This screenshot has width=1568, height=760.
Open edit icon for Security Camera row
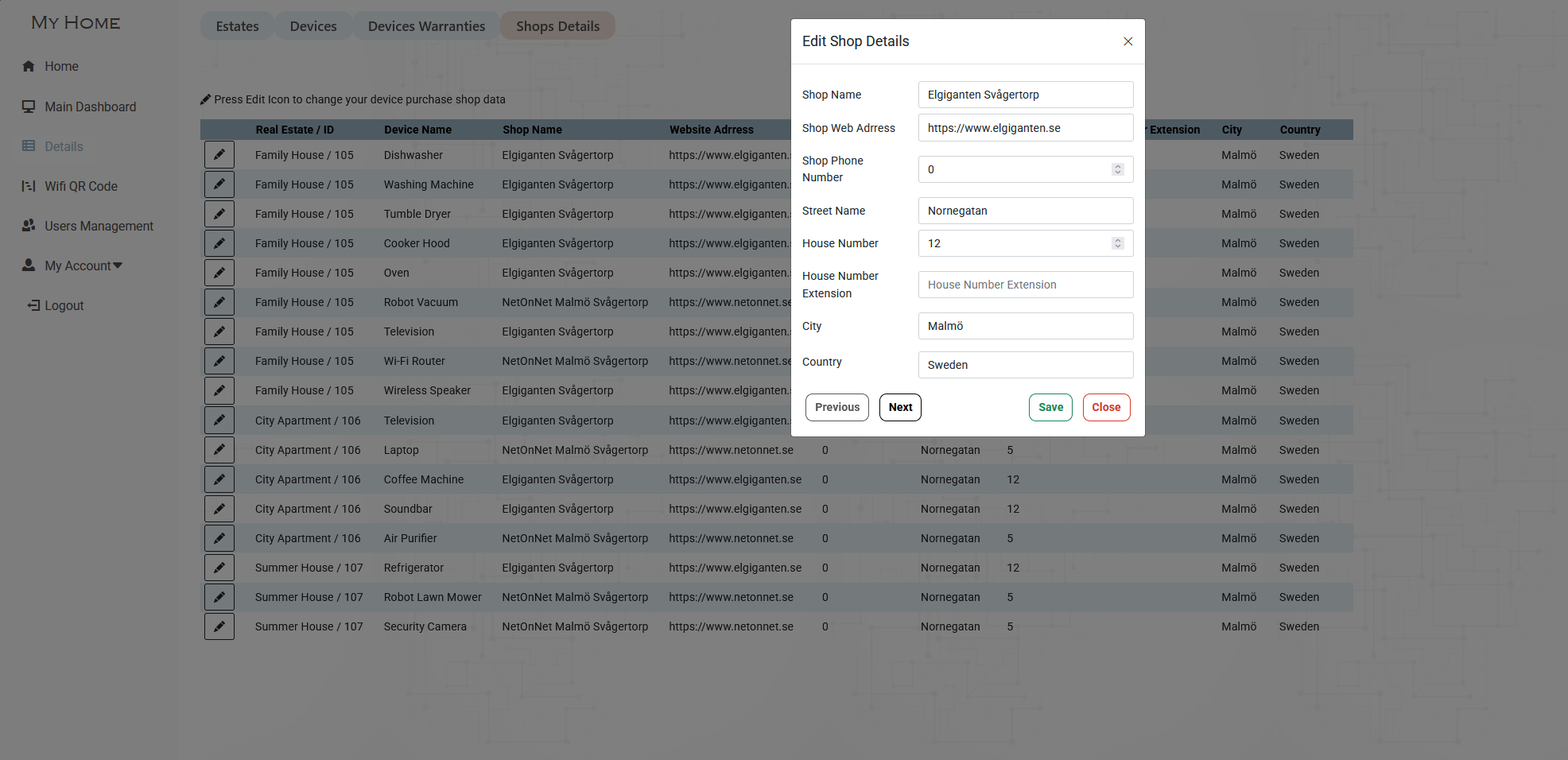219,626
